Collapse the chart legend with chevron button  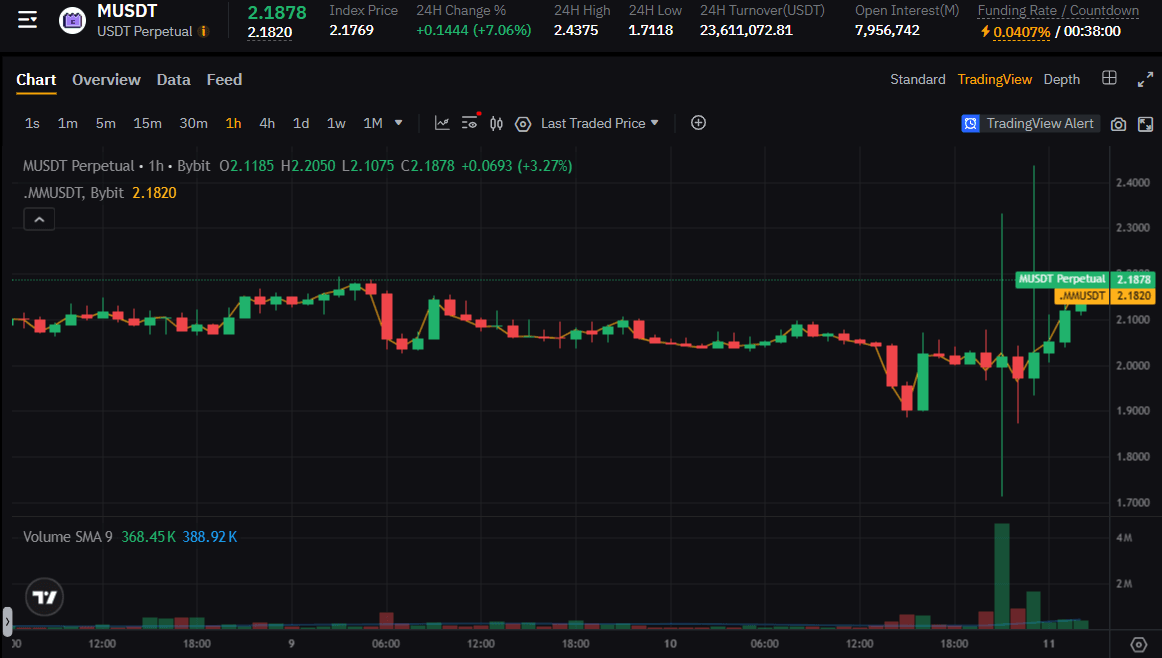(x=39, y=219)
